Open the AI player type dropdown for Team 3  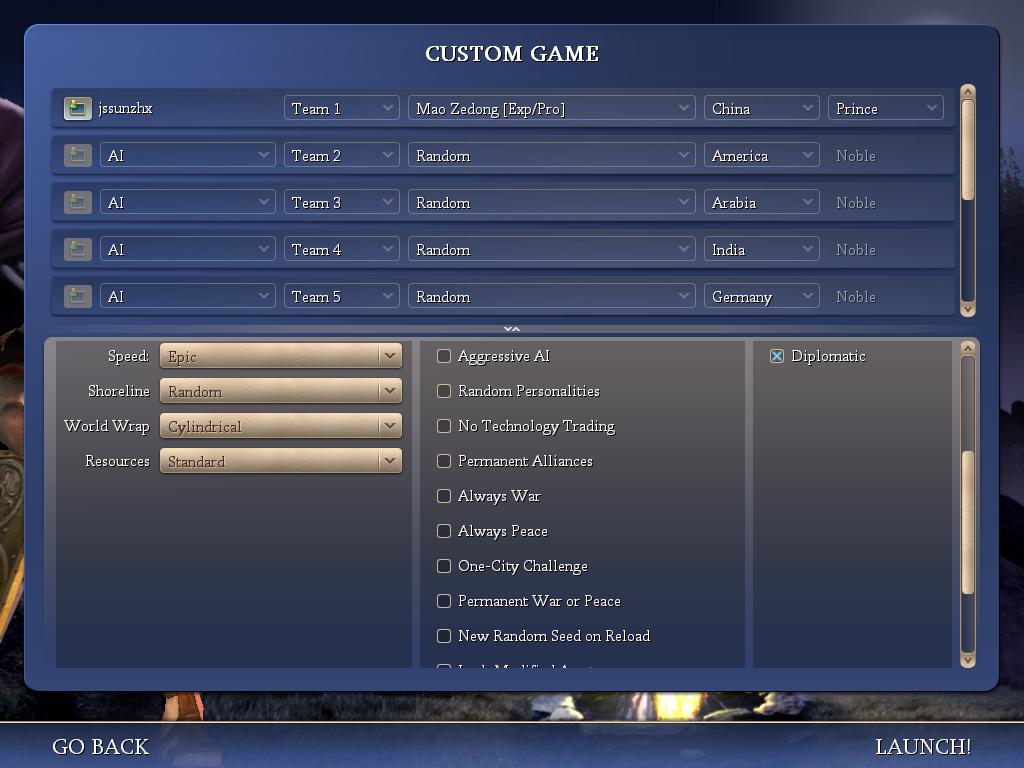[x=187, y=202]
